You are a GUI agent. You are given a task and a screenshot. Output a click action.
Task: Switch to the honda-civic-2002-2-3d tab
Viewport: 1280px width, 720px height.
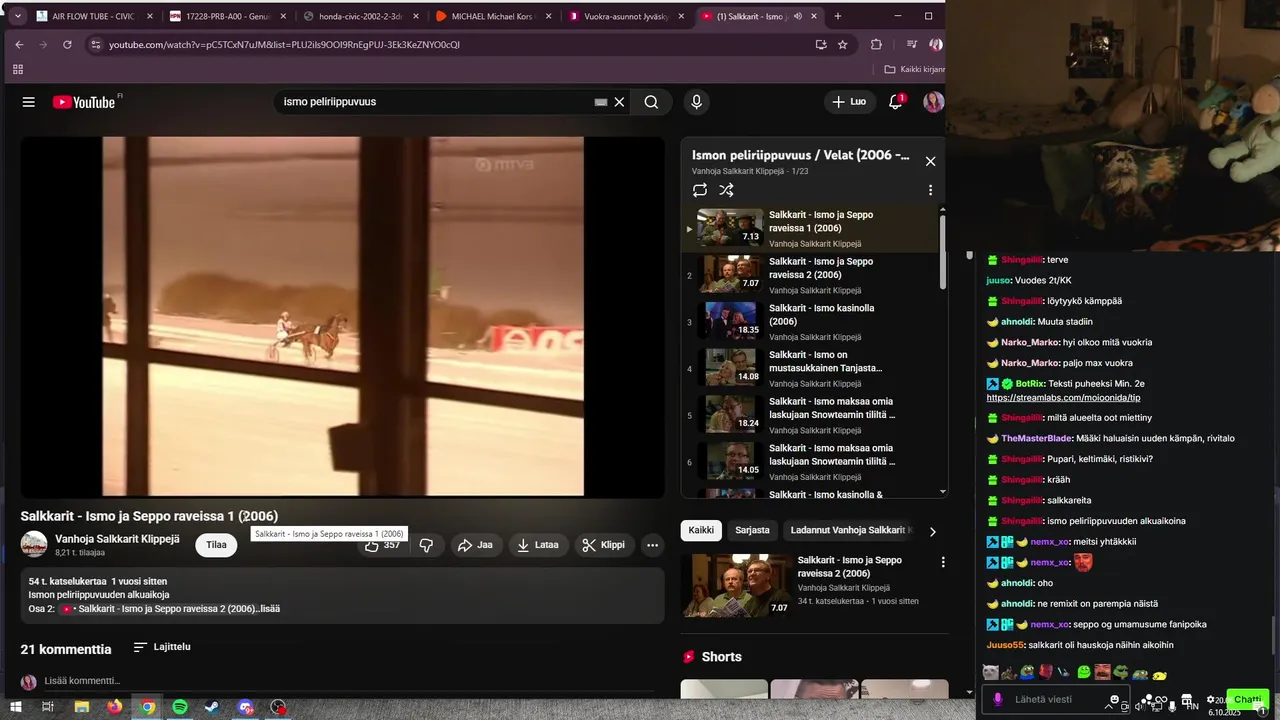pyautogui.click(x=361, y=16)
